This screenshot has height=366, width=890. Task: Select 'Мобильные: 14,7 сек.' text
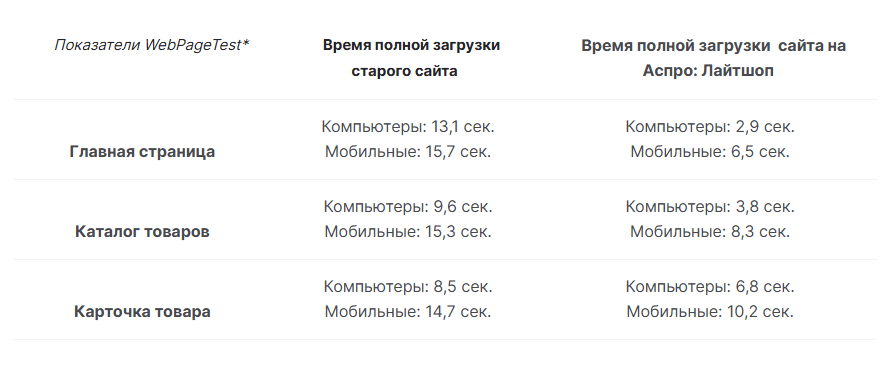point(408,312)
